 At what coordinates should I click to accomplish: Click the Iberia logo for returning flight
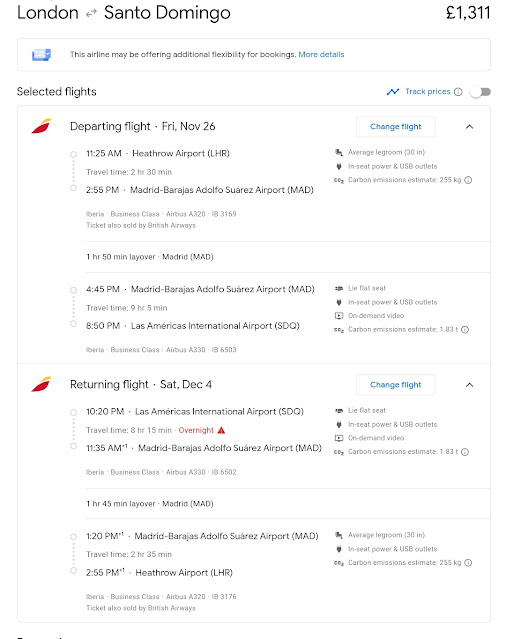click(42, 384)
